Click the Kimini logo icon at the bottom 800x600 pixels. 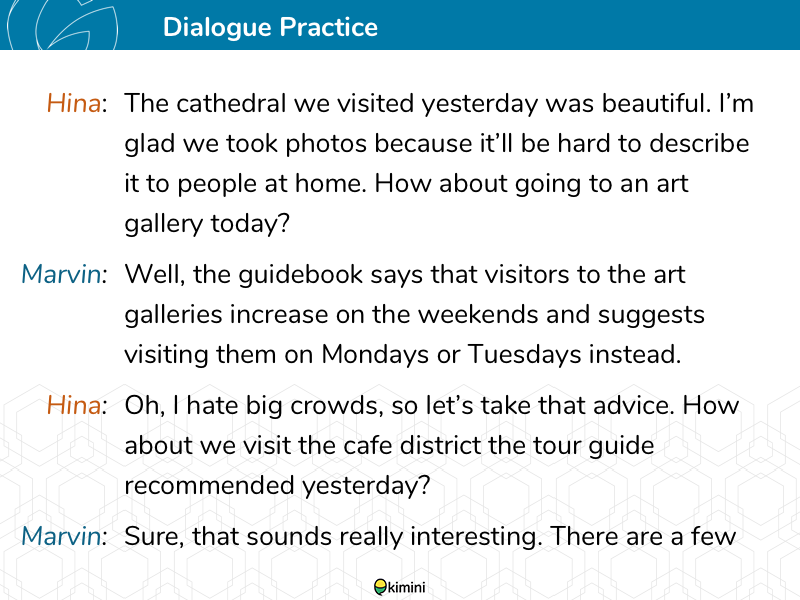coord(381,587)
